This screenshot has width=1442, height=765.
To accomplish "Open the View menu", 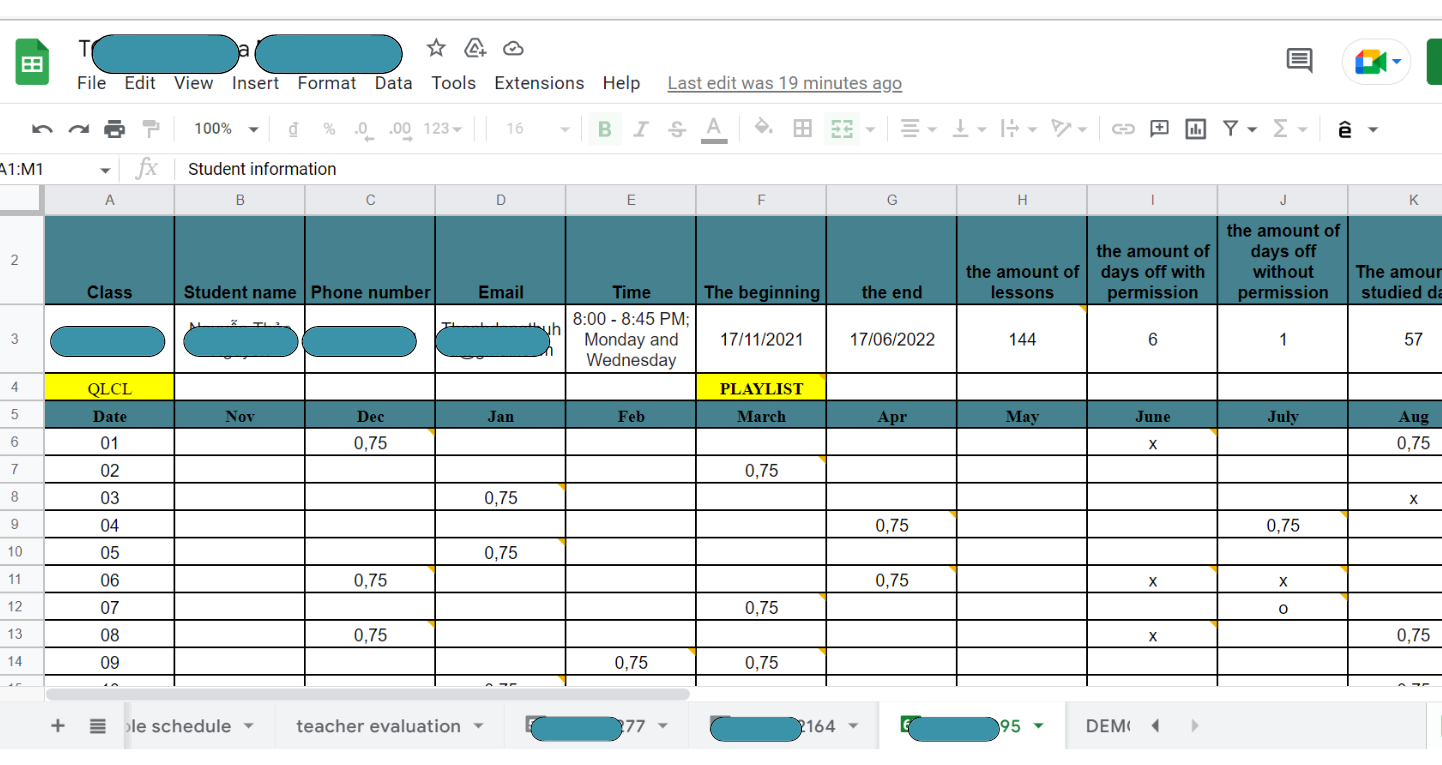I will (x=193, y=83).
